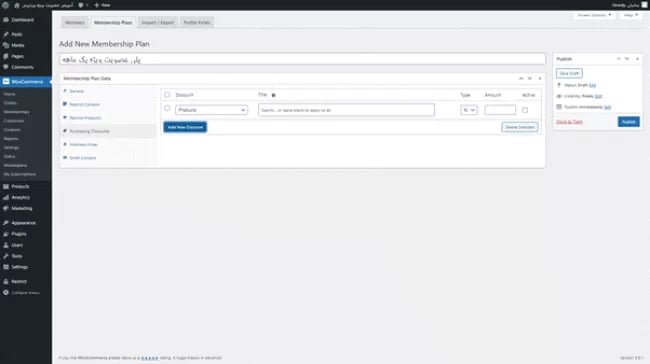
Task: Open Marketplace under WooCommerce submenu
Action: (x=15, y=165)
